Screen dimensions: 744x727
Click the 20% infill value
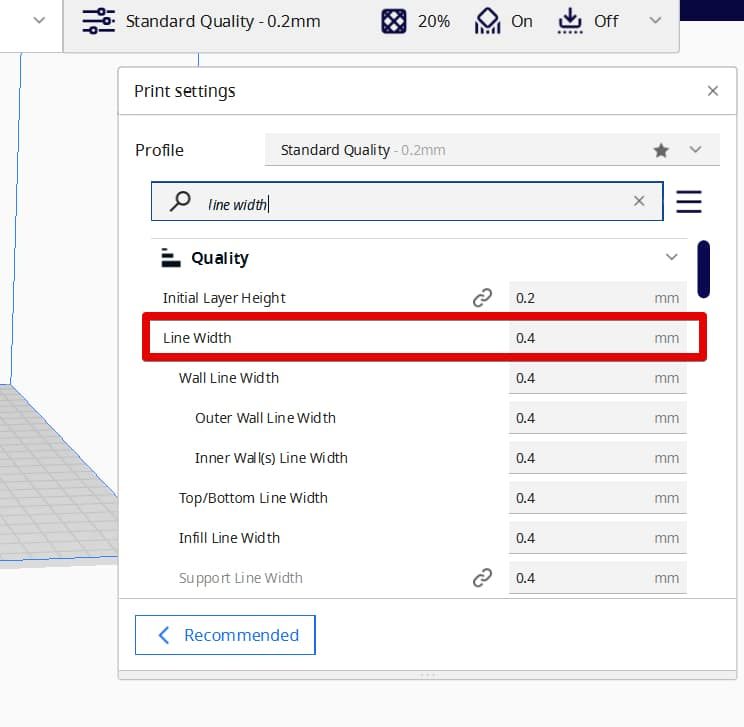(434, 21)
